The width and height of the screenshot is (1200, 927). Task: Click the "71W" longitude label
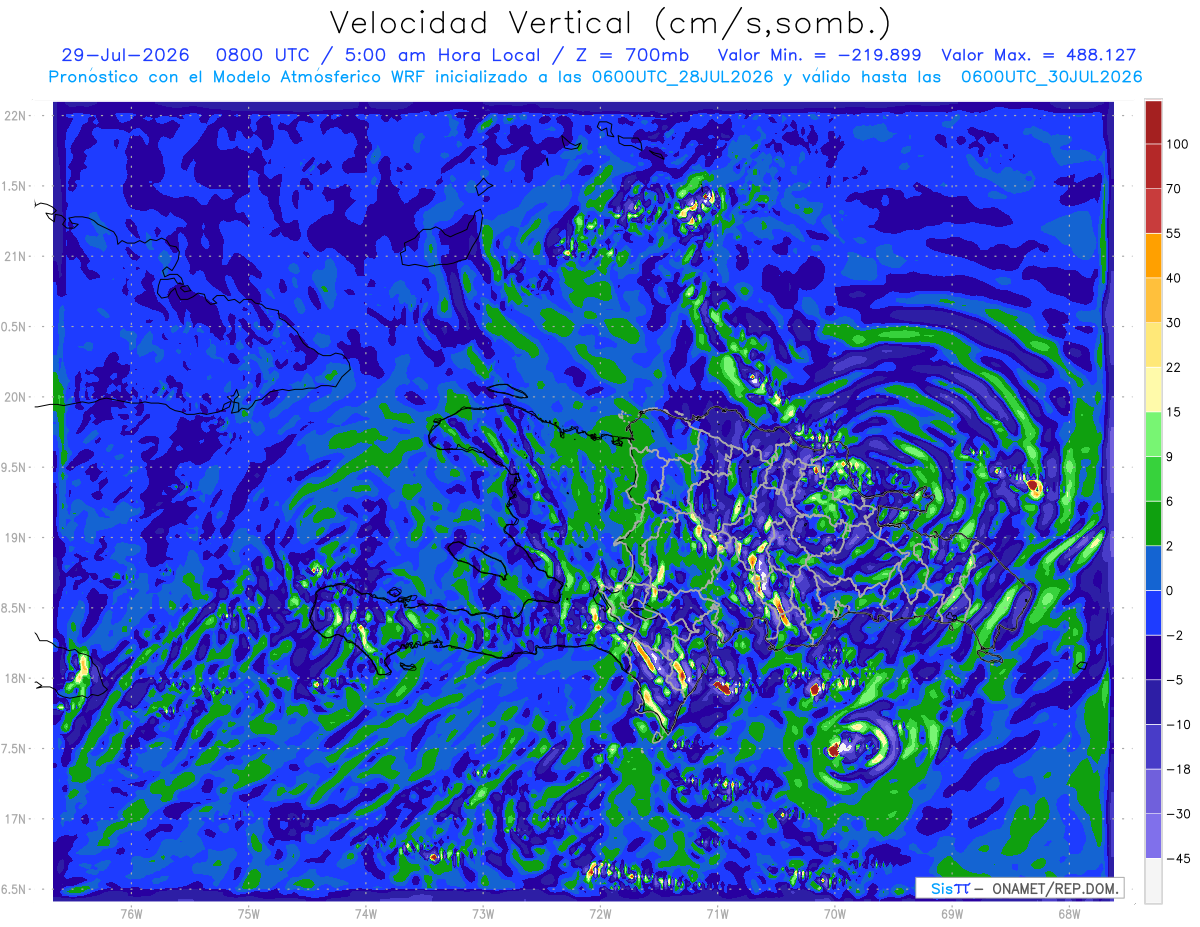coord(717,913)
